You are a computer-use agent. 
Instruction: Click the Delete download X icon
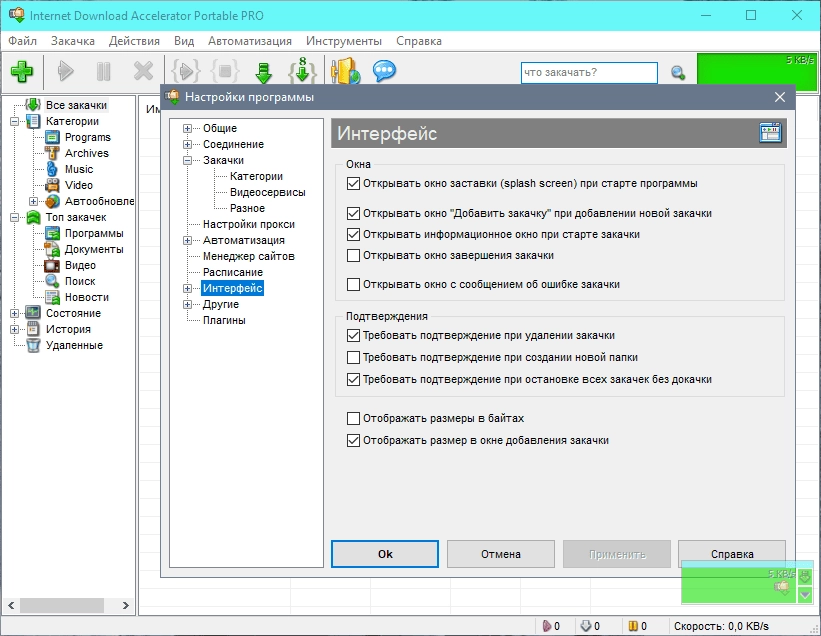tap(143, 71)
